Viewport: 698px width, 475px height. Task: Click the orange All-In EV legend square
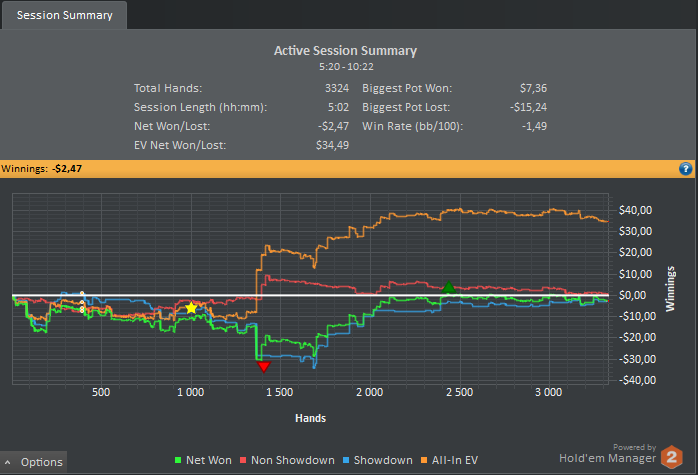(x=425, y=460)
